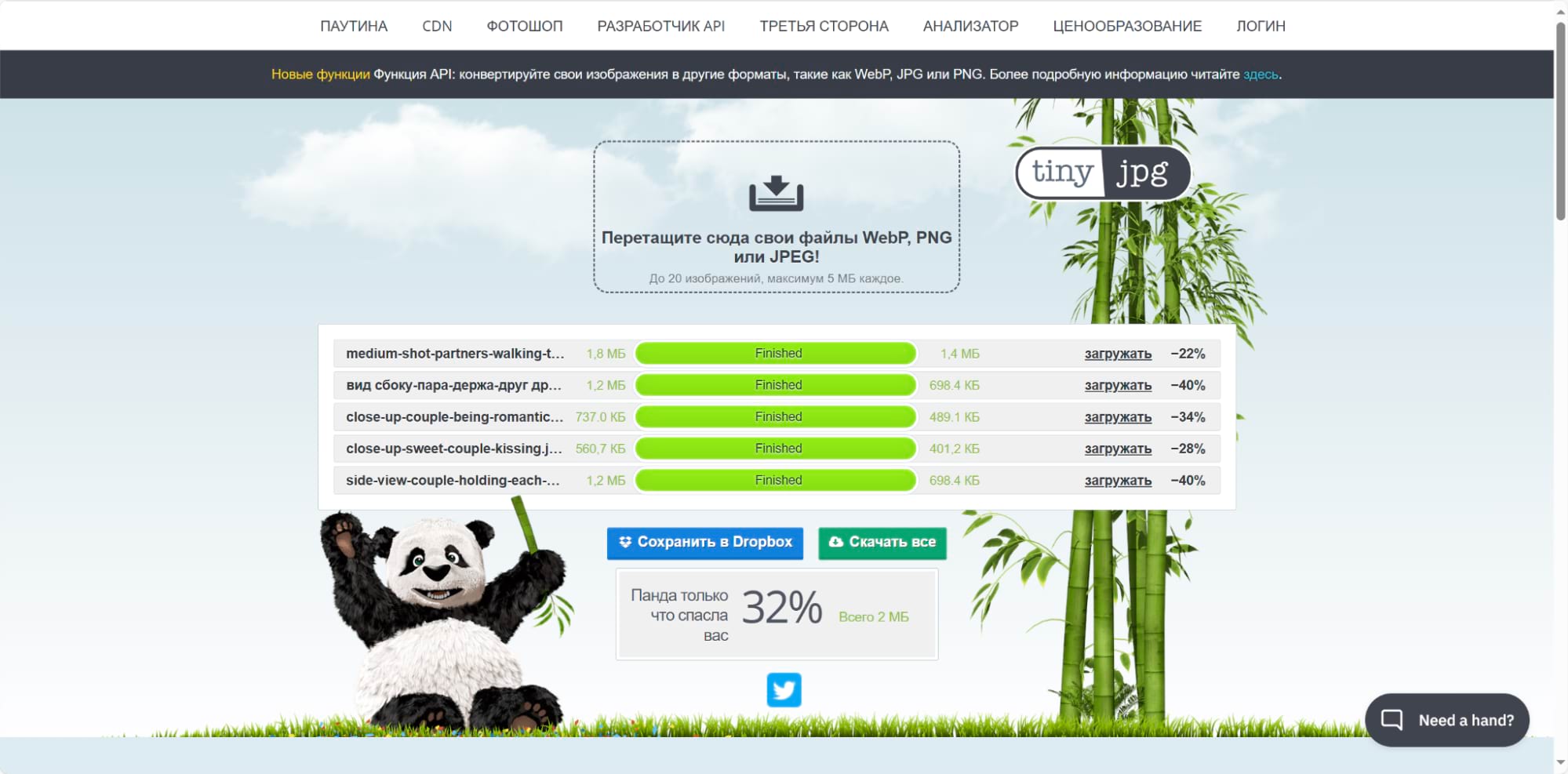Click the Twitter share icon
The image size is (1568, 774).
pyautogui.click(x=784, y=690)
